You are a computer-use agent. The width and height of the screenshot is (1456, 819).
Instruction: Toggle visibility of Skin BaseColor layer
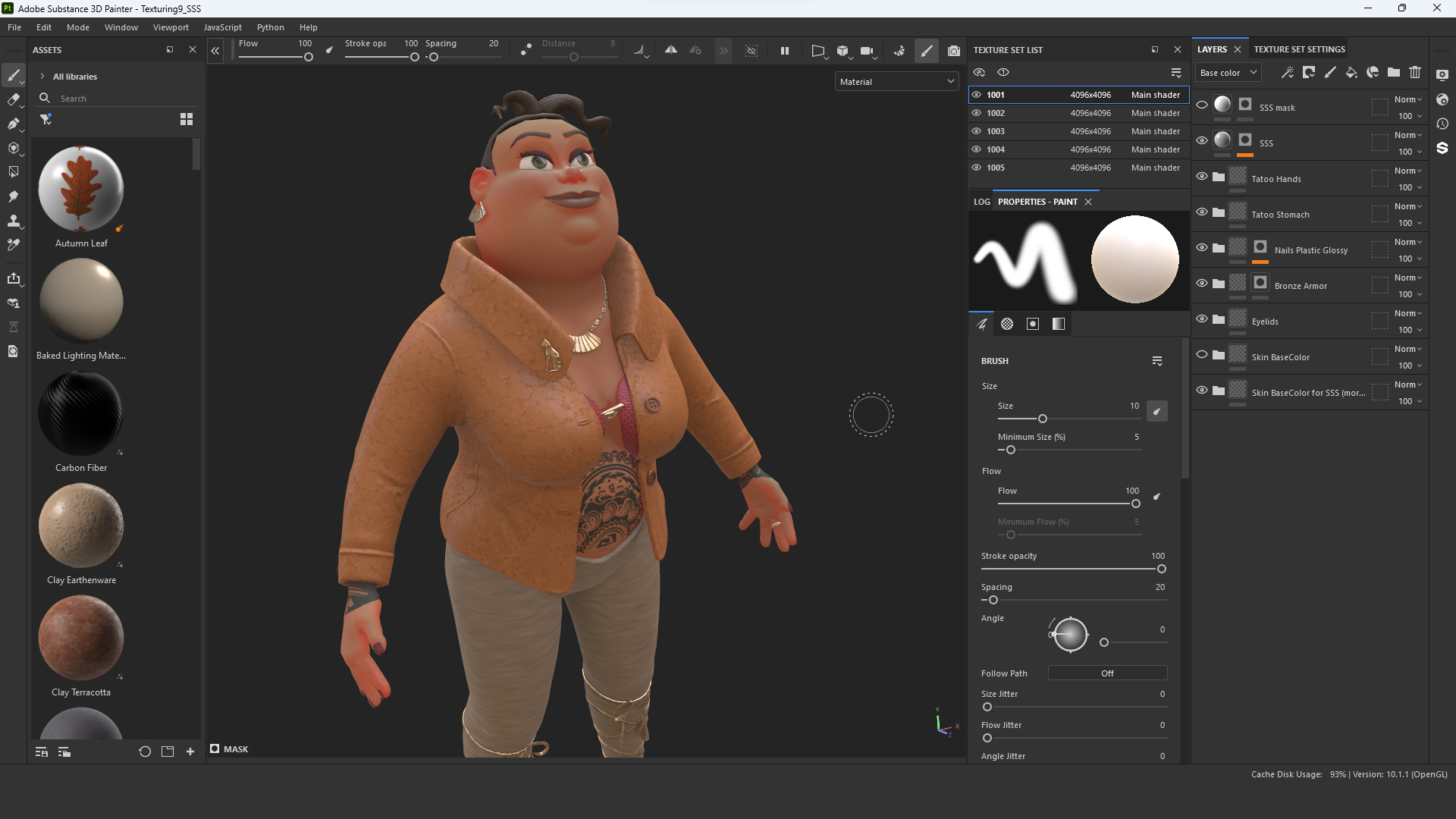point(1202,354)
